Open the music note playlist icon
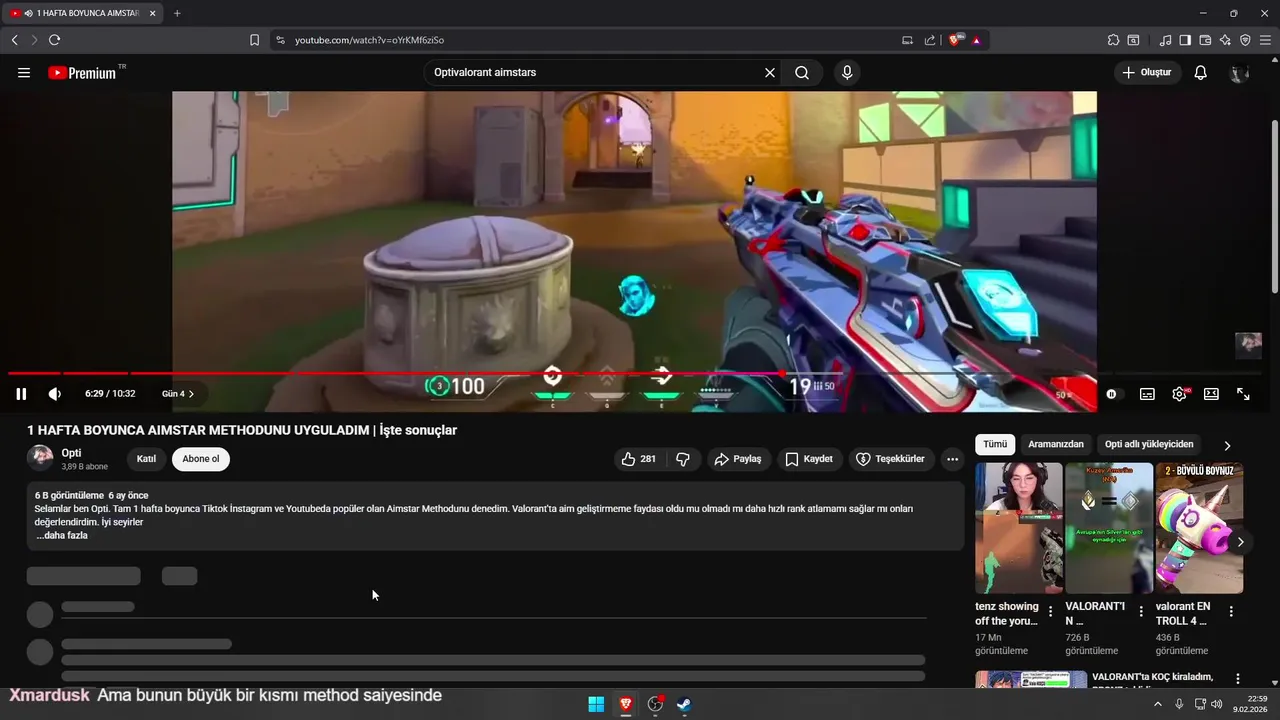 1165,40
